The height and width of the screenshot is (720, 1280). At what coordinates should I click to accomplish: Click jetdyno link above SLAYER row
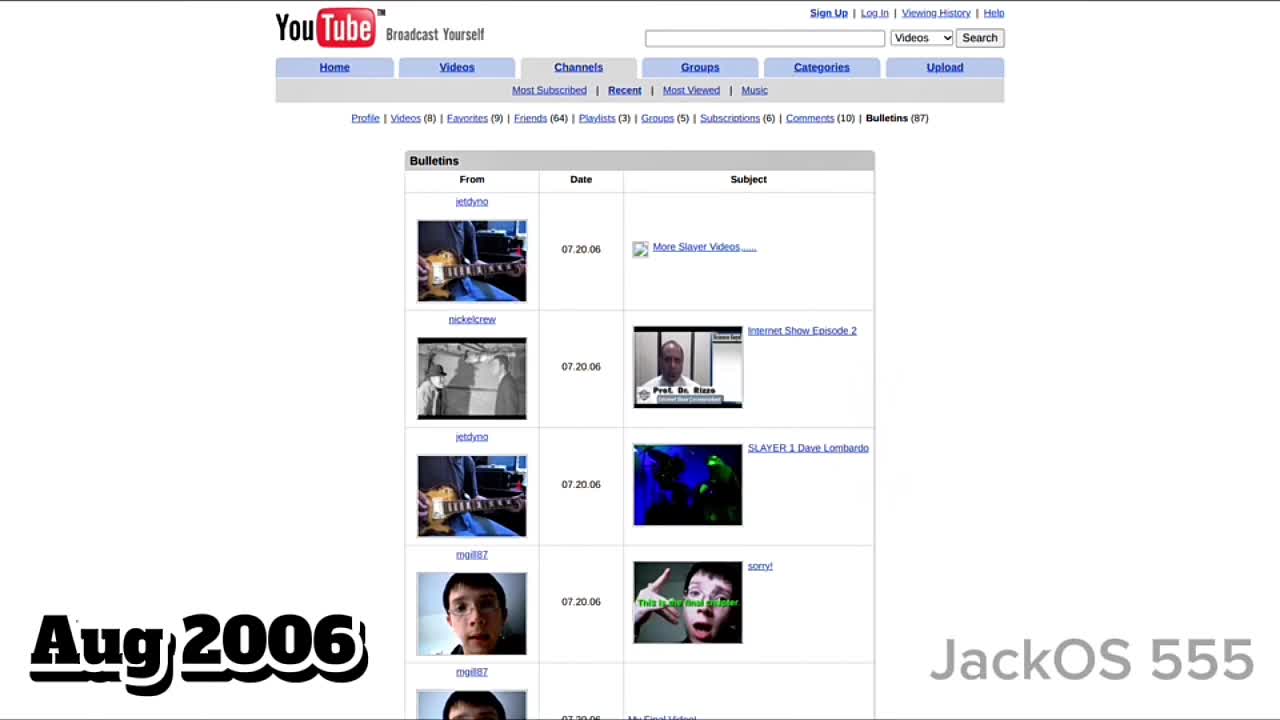(x=472, y=437)
